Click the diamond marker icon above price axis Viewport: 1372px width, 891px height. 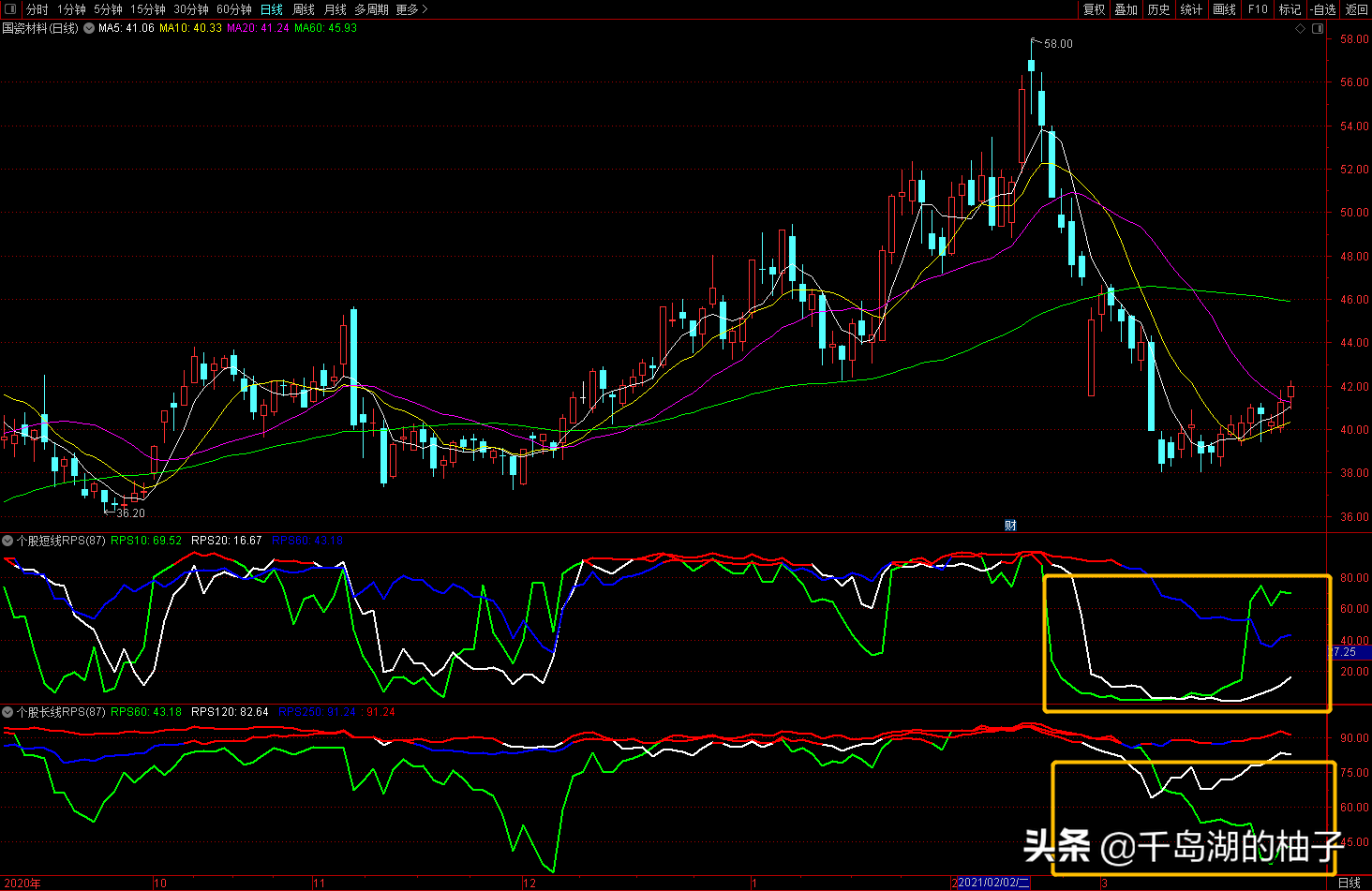(x=1300, y=29)
